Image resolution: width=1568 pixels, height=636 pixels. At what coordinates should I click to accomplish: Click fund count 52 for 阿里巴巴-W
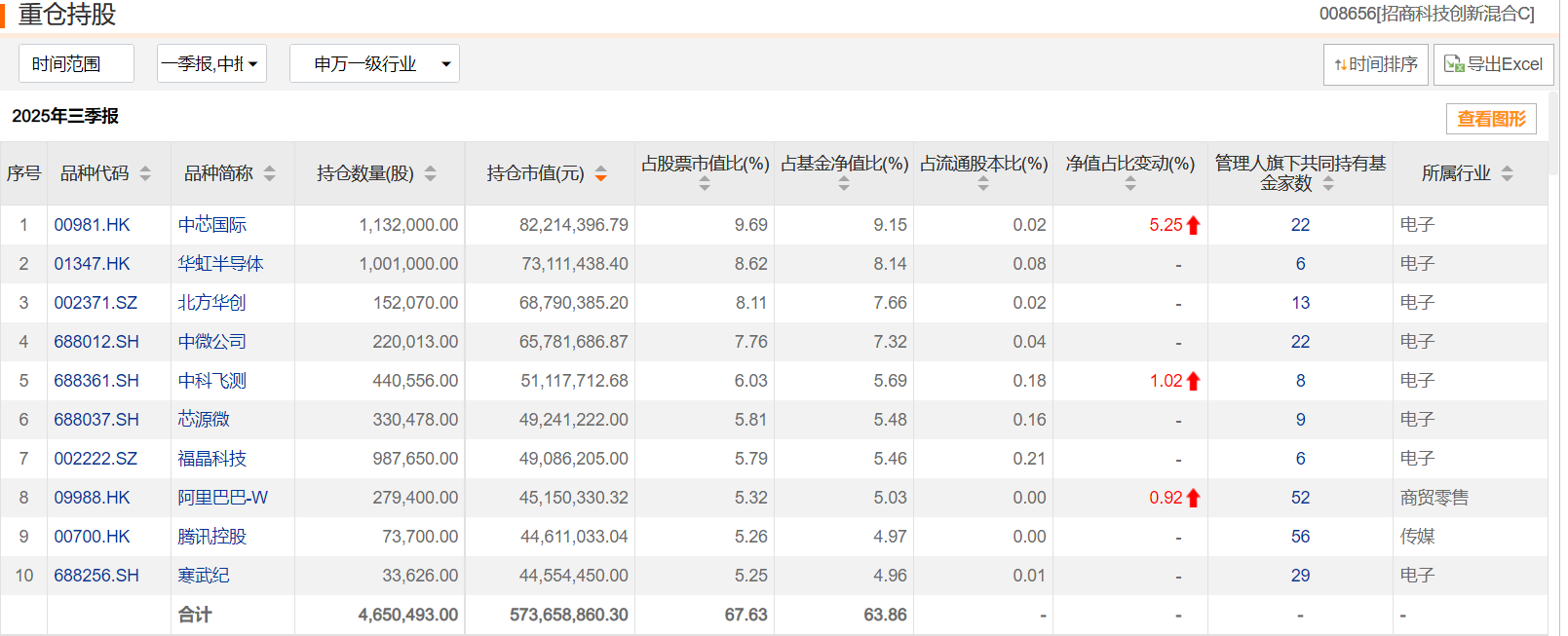[1300, 498]
